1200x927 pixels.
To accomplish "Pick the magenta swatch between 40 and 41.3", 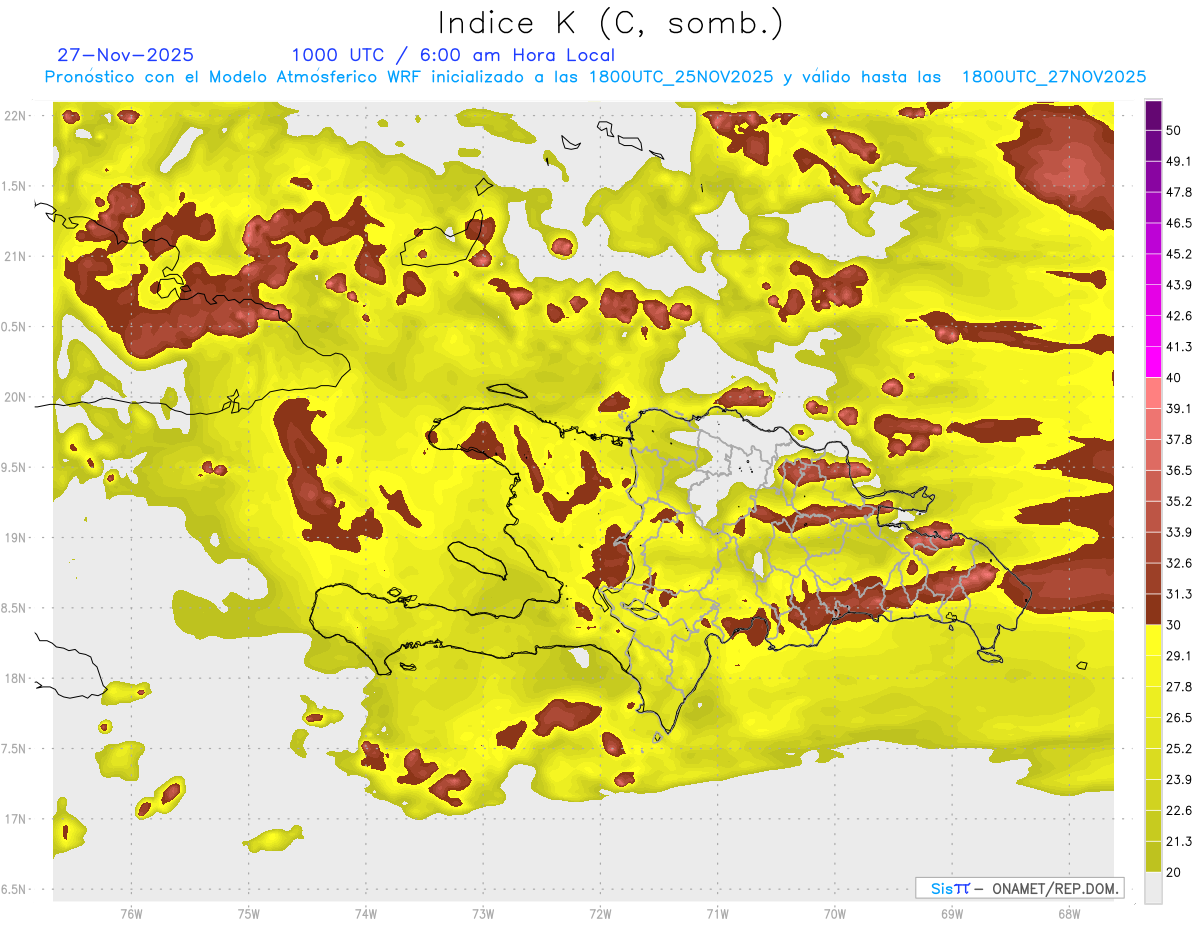I will (1153, 362).
